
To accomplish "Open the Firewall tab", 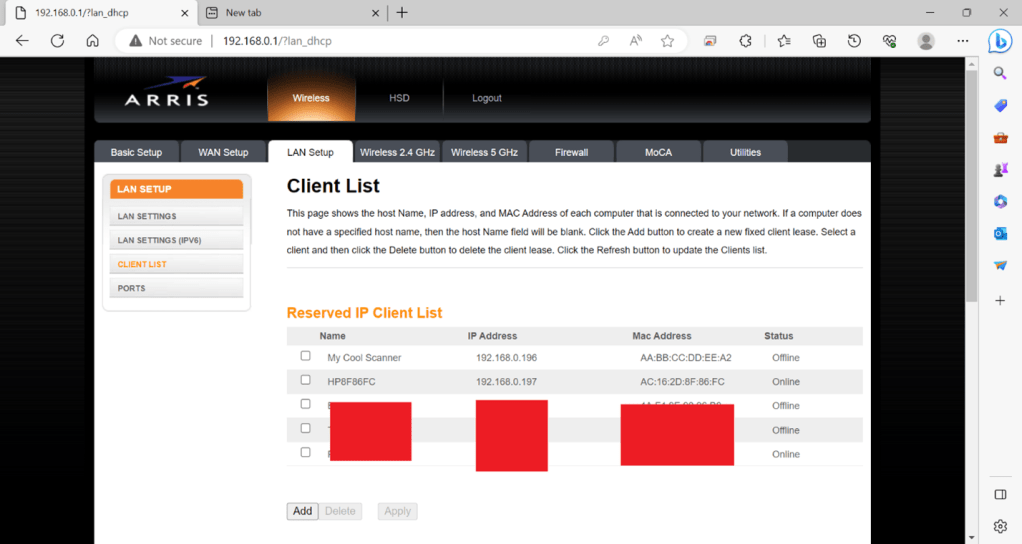I will tap(571, 152).
